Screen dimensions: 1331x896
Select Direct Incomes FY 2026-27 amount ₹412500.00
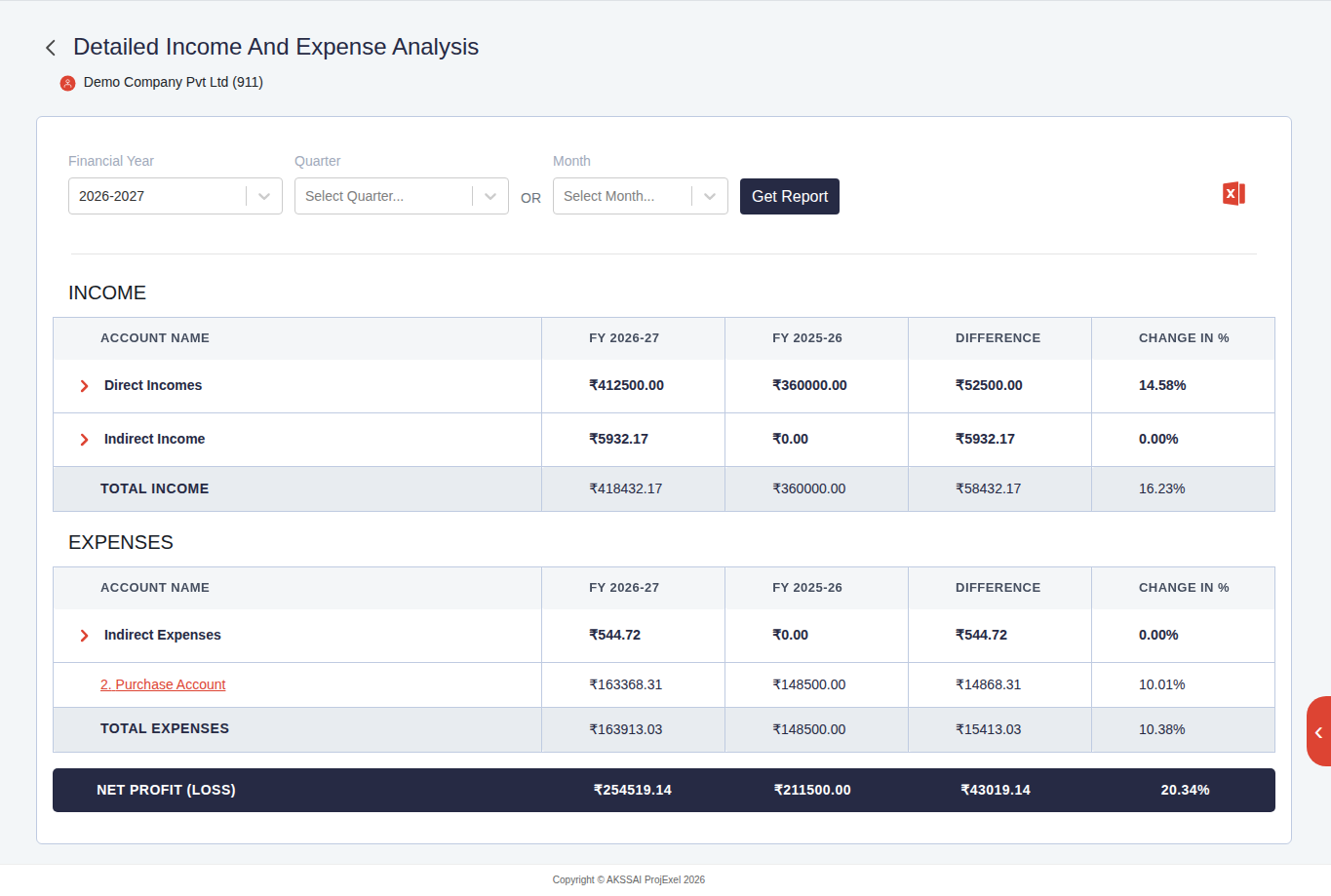[626, 385]
